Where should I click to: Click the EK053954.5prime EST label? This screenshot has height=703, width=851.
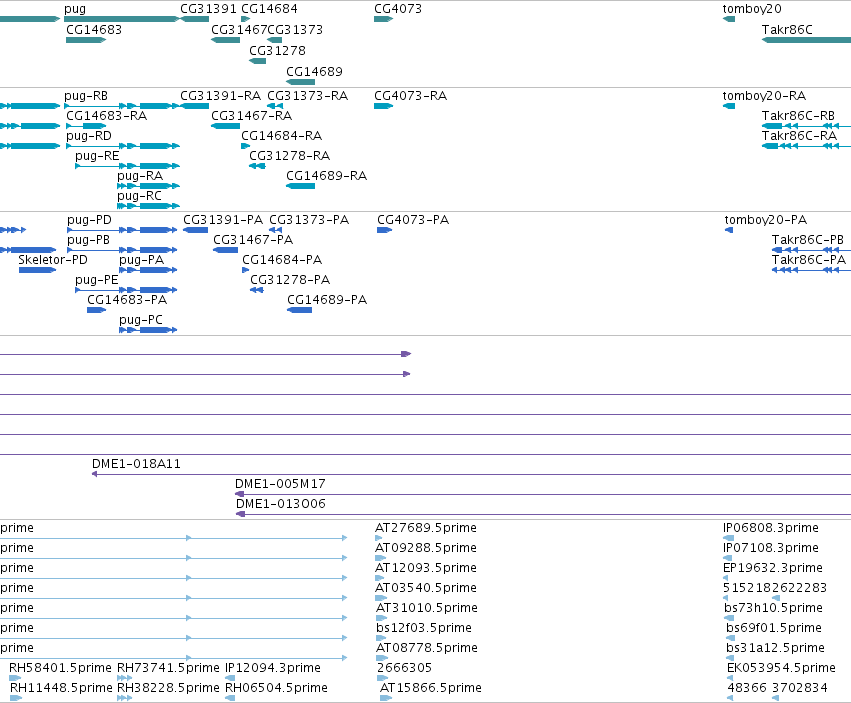781,668
